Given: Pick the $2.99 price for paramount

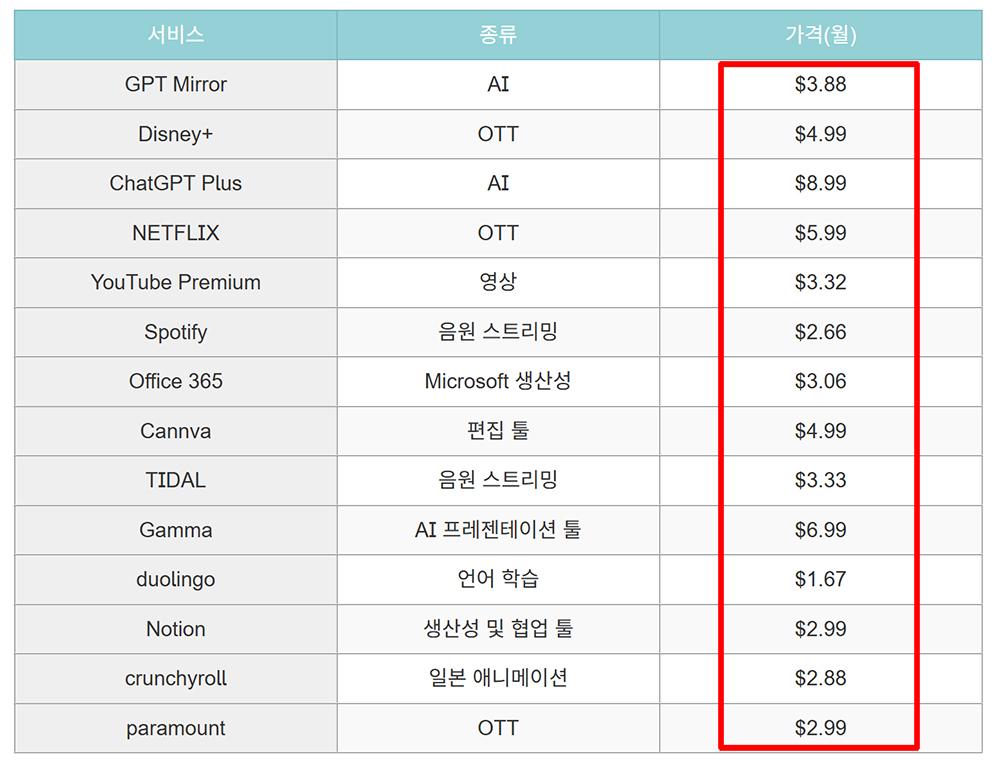Looking at the screenshot, I should (x=821, y=728).
